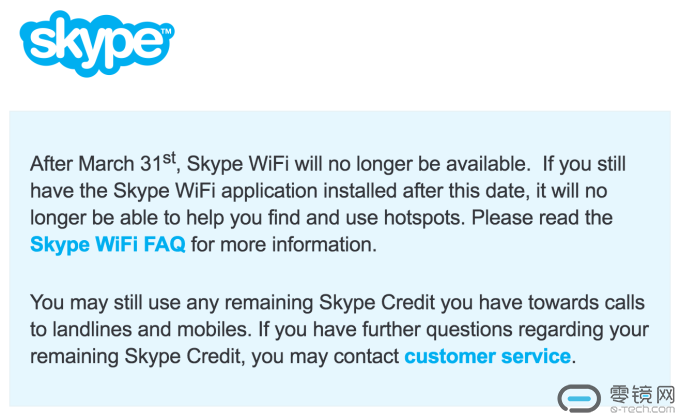Click the superscript "st" after 31
The image size is (680, 419).
[x=170, y=157]
